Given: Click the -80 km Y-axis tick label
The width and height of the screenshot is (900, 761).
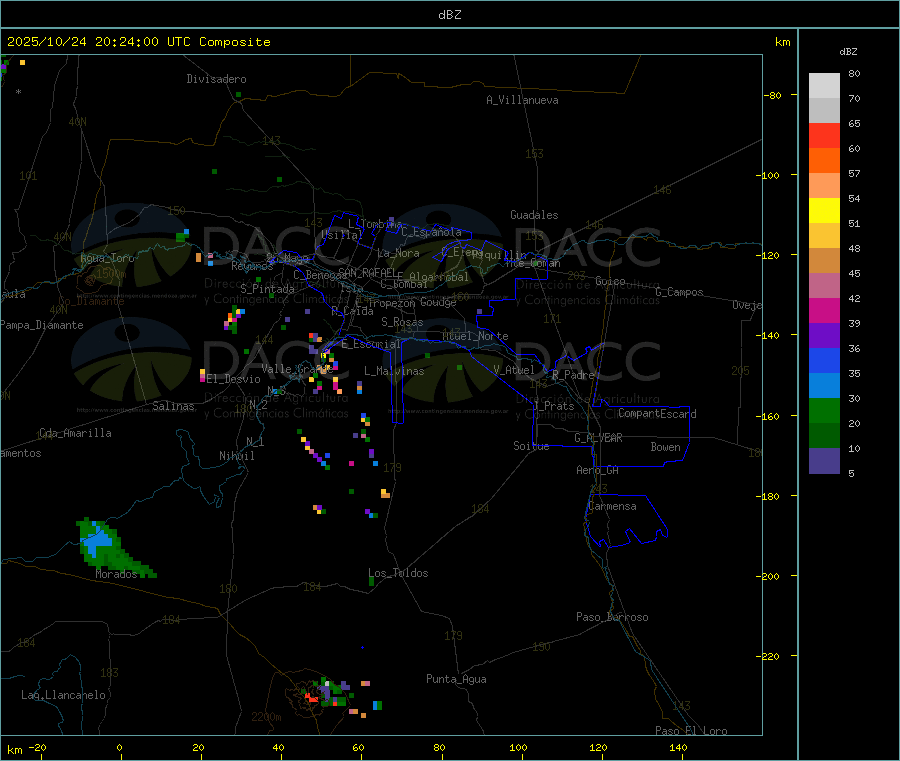Looking at the screenshot, I should [773, 95].
